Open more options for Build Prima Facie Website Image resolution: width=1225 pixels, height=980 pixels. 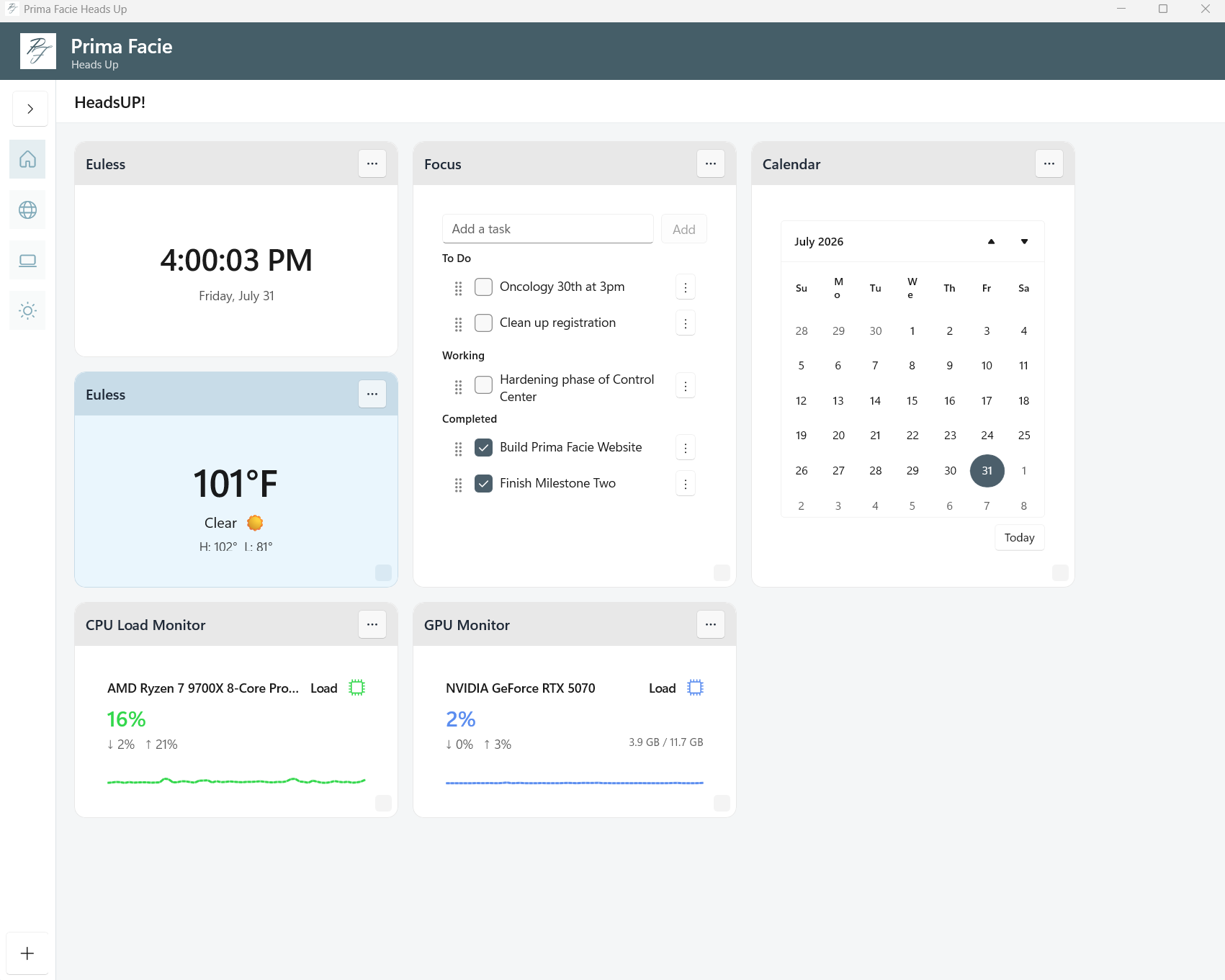[x=686, y=448]
